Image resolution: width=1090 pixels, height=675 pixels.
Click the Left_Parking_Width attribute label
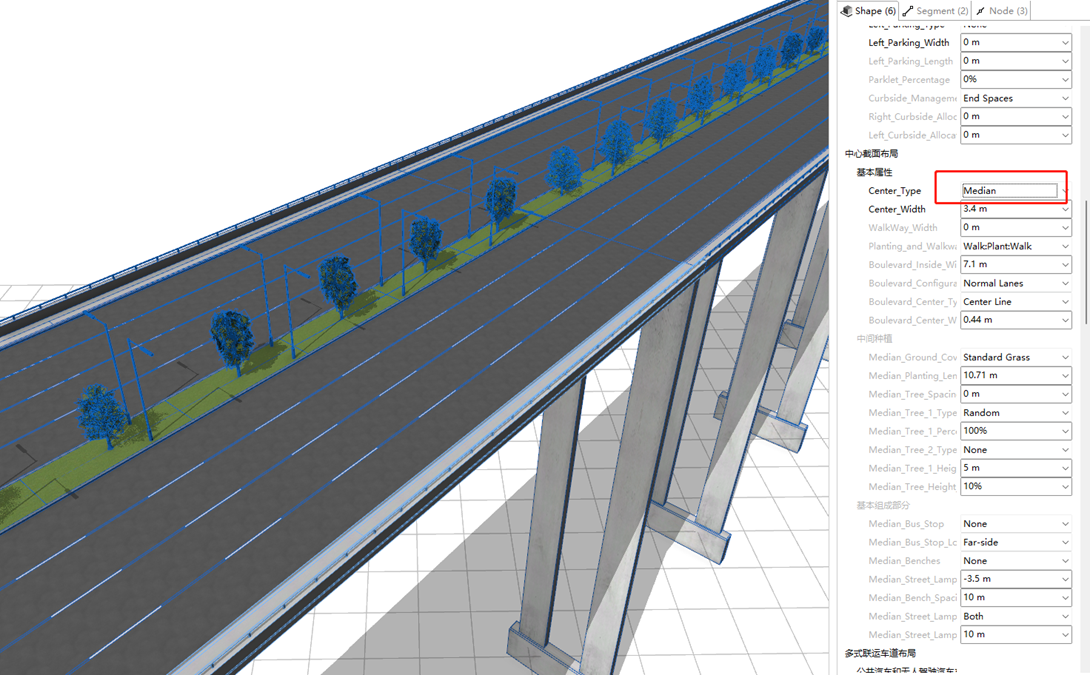(x=909, y=43)
